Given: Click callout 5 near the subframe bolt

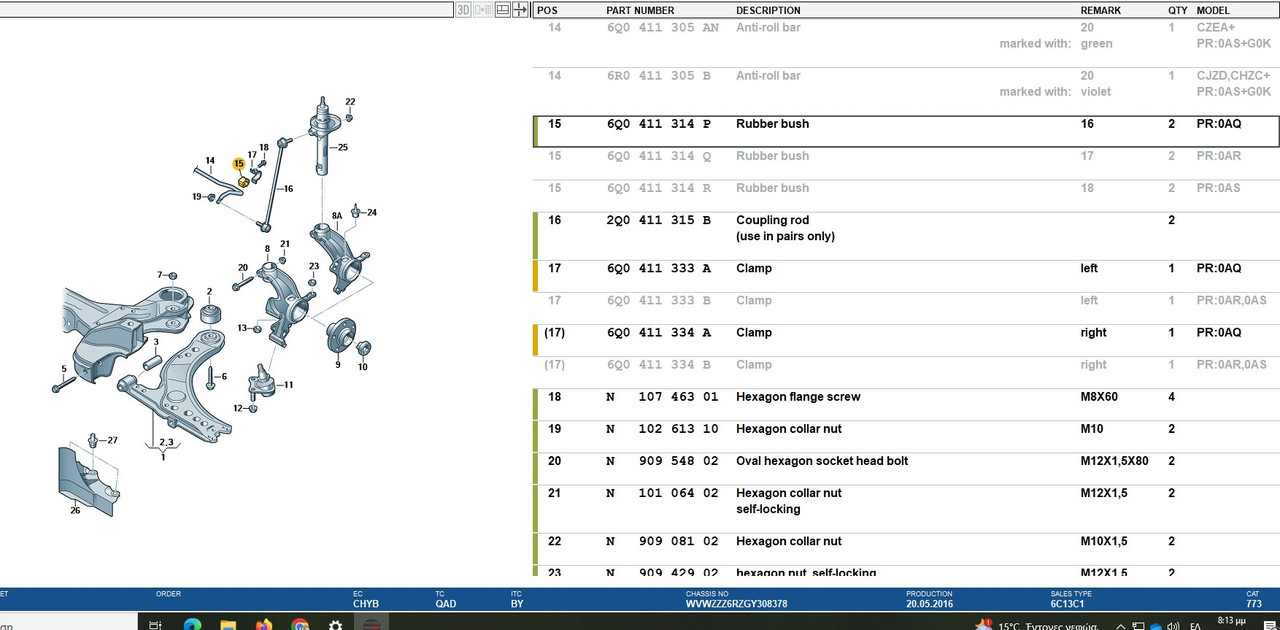Looking at the screenshot, I should coord(63,368).
